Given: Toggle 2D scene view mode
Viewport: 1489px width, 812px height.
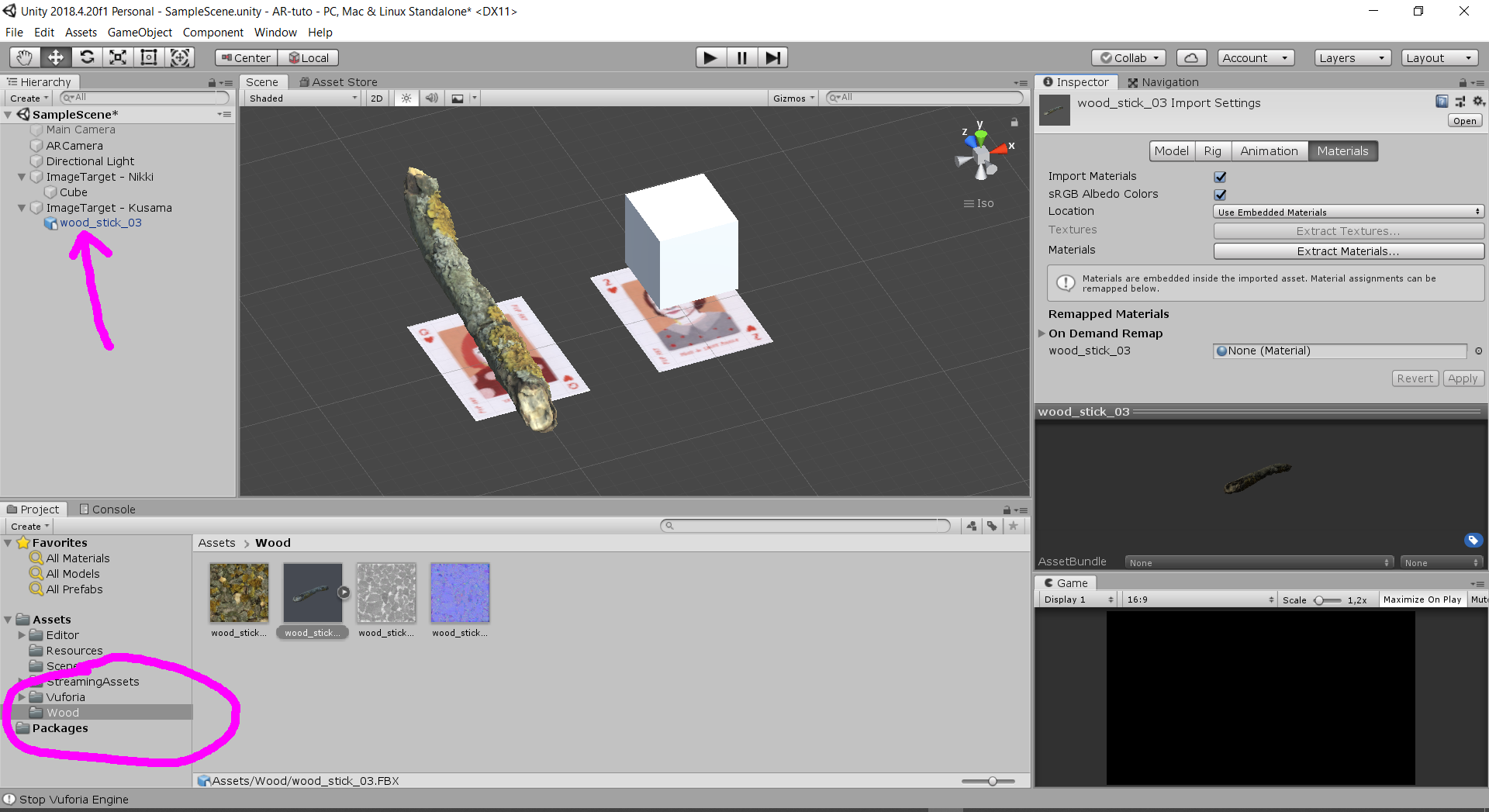Looking at the screenshot, I should click(377, 98).
